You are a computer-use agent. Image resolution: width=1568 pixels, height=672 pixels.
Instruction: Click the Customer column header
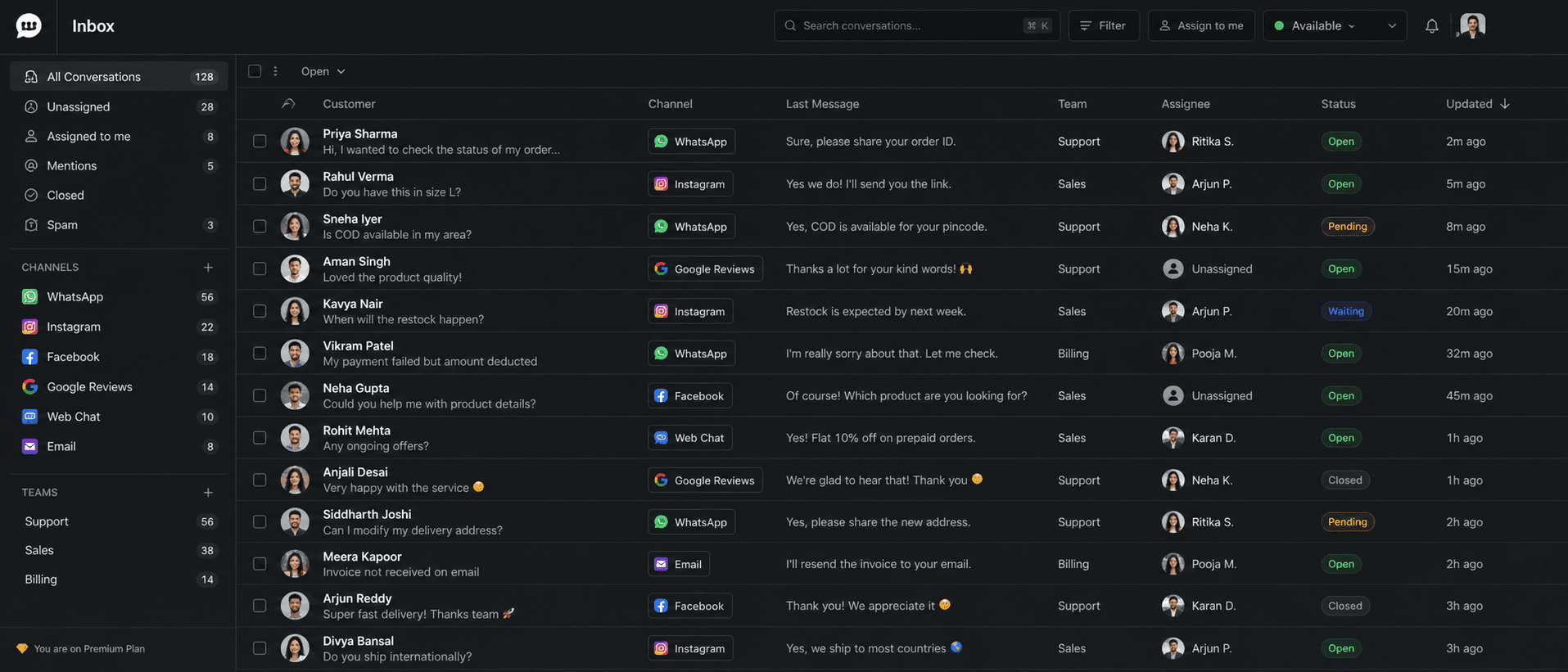pos(349,104)
